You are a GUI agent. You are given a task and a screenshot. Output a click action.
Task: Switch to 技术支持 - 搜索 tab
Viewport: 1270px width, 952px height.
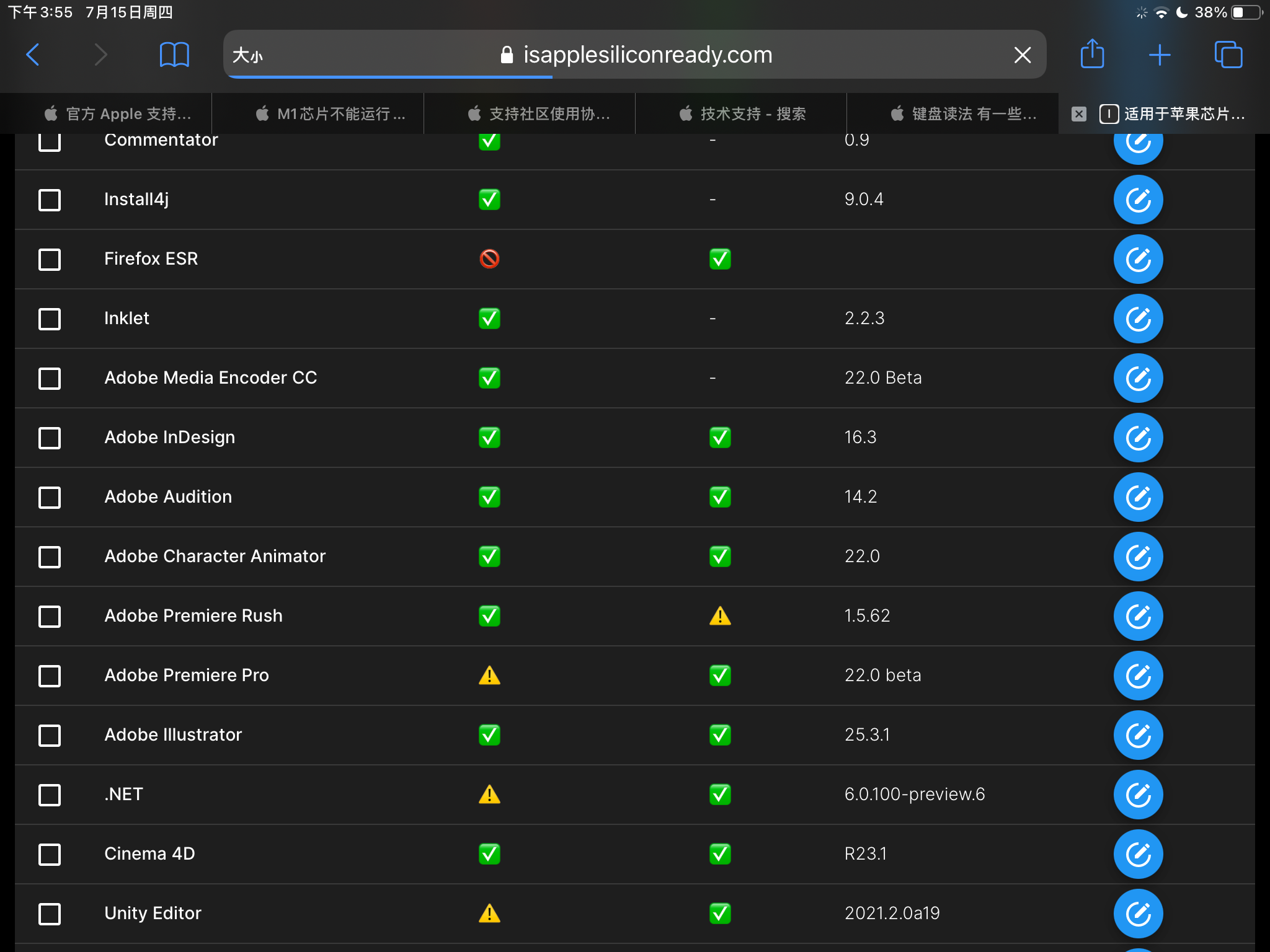click(x=742, y=114)
